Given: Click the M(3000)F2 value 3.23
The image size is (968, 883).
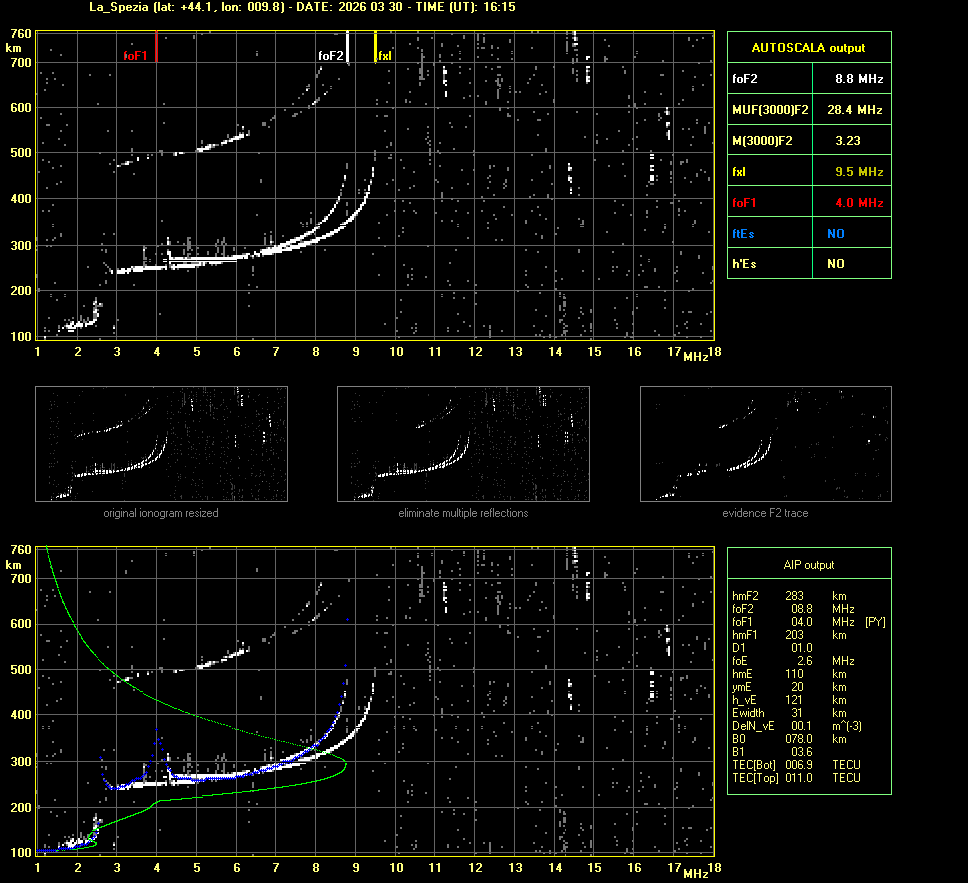Looking at the screenshot, I should [848, 140].
